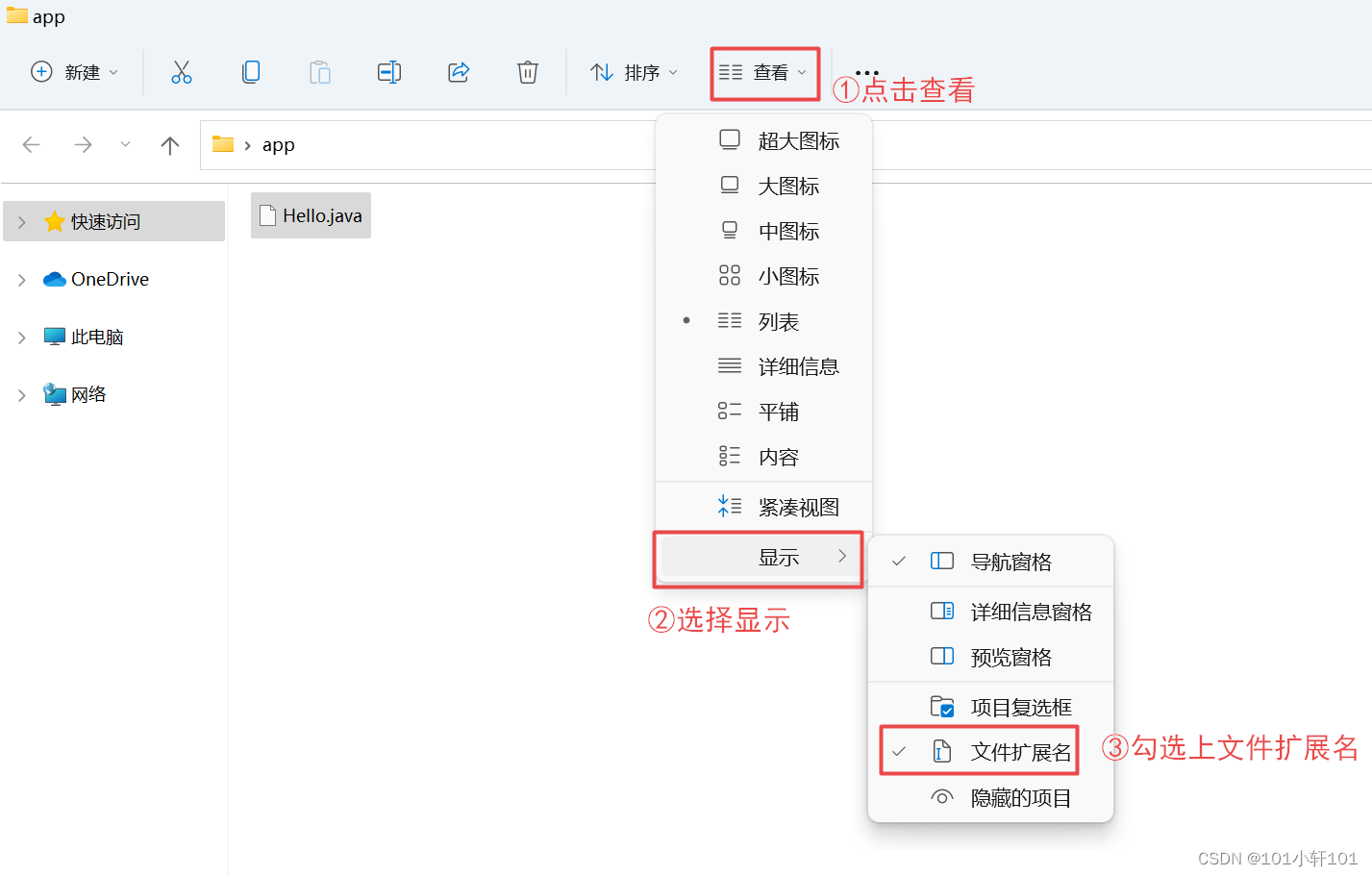Expand 此电脑 in the navigation pane
Image resolution: width=1372 pixels, height=876 pixels.
pos(20,337)
